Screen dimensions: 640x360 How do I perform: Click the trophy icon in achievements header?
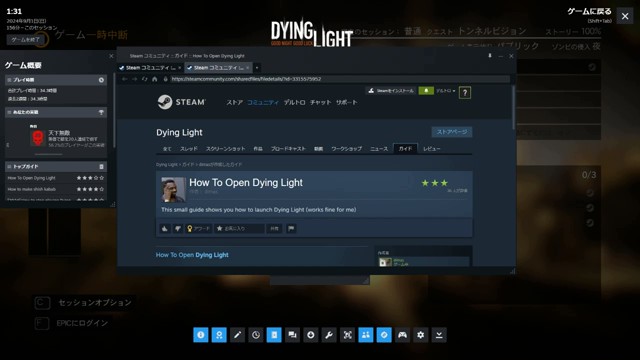point(101,112)
